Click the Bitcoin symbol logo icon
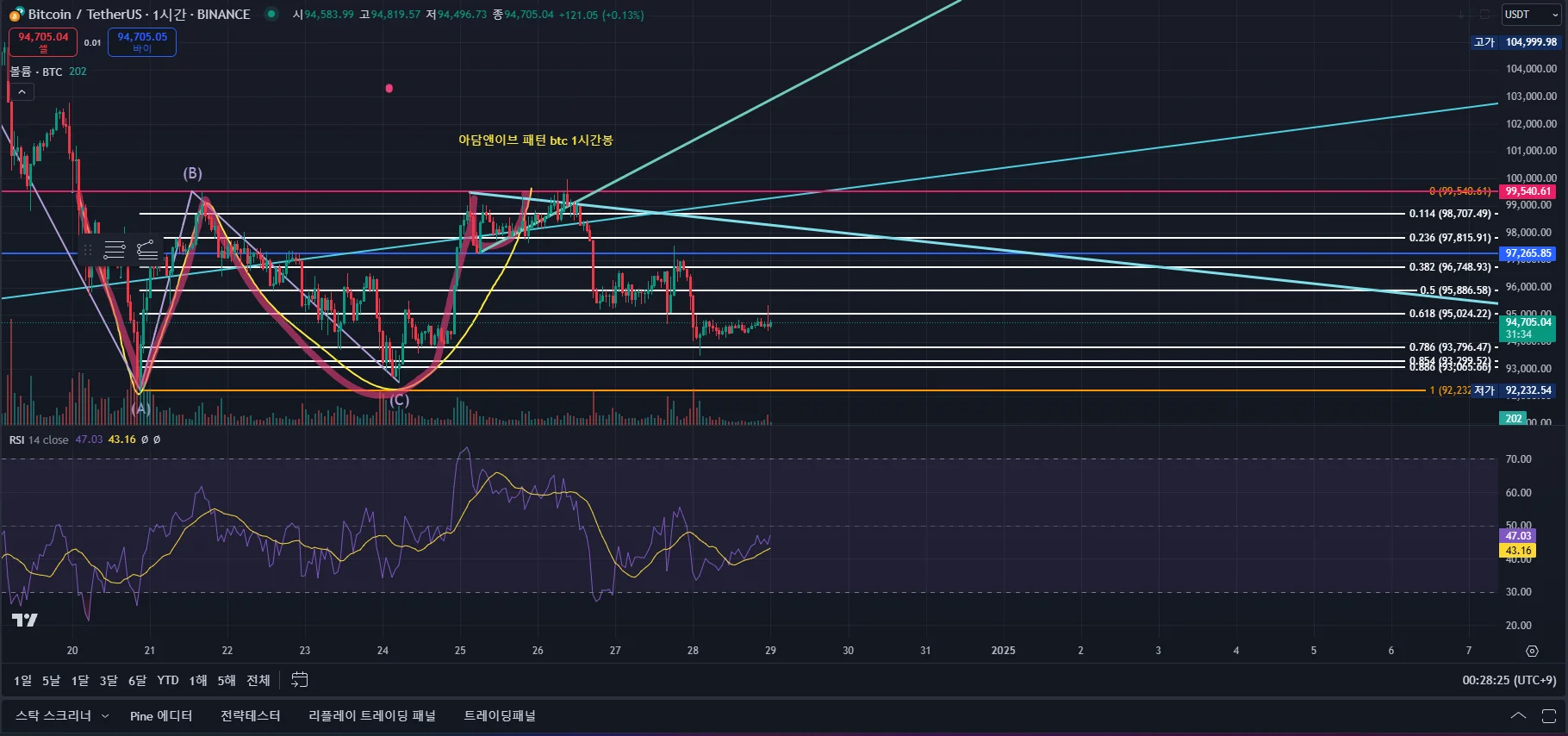This screenshot has width=1568, height=736. click(16, 15)
